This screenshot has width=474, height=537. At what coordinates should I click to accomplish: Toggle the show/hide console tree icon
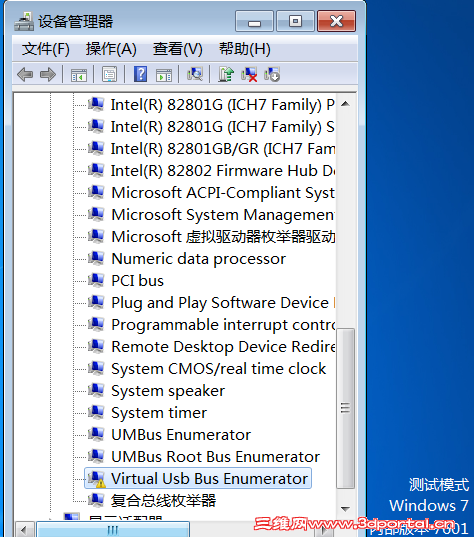(x=79, y=74)
